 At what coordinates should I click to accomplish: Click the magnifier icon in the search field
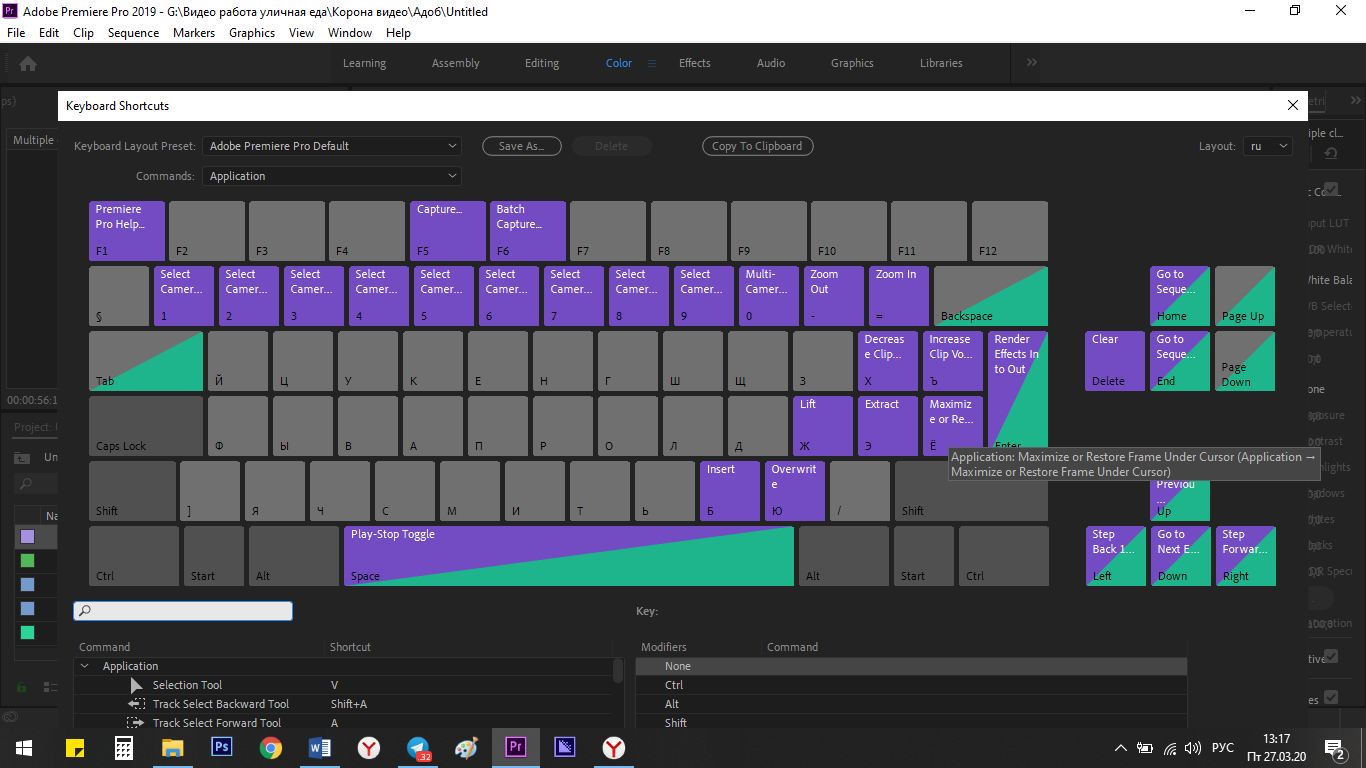coord(85,611)
